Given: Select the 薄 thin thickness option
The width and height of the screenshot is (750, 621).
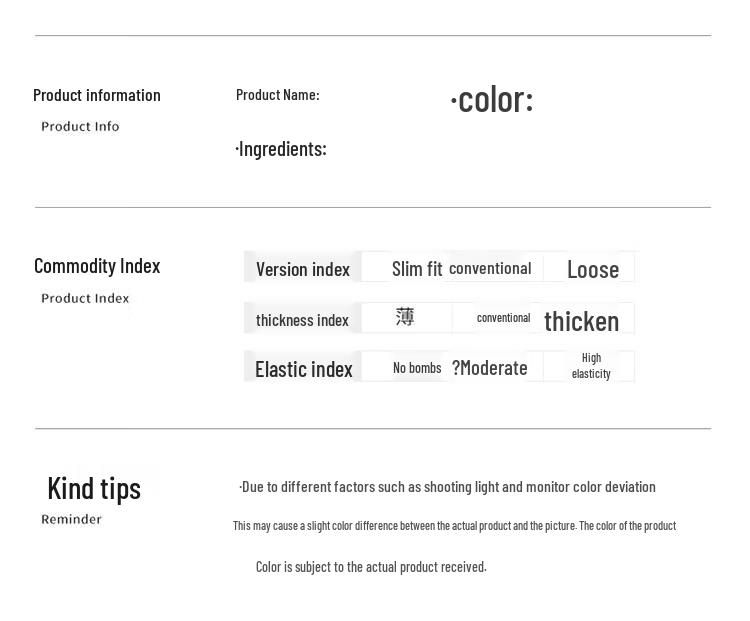Looking at the screenshot, I should 405,317.
